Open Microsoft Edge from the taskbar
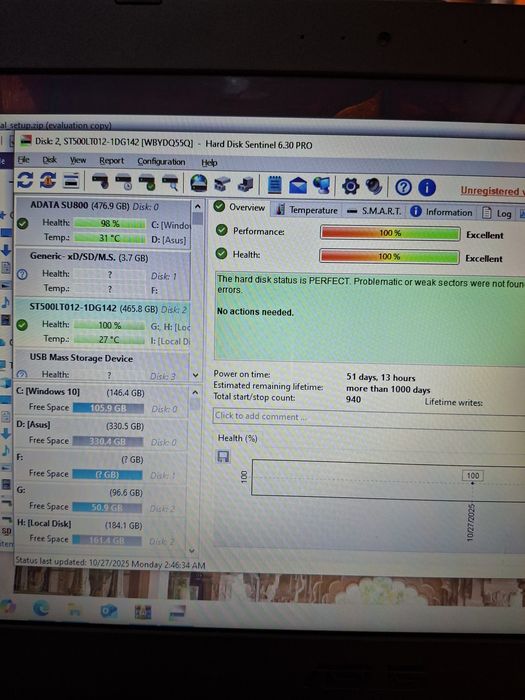This screenshot has width=525, height=700. (41, 608)
